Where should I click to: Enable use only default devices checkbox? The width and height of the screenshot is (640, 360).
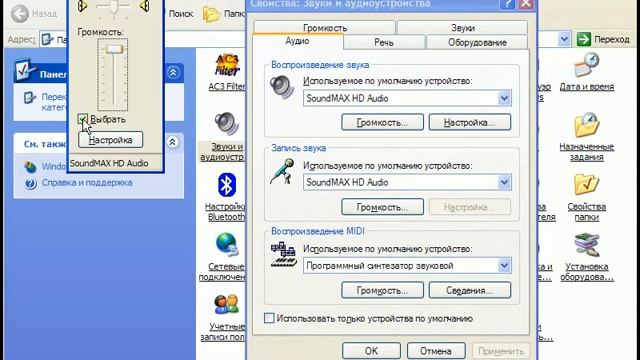[x=269, y=318]
